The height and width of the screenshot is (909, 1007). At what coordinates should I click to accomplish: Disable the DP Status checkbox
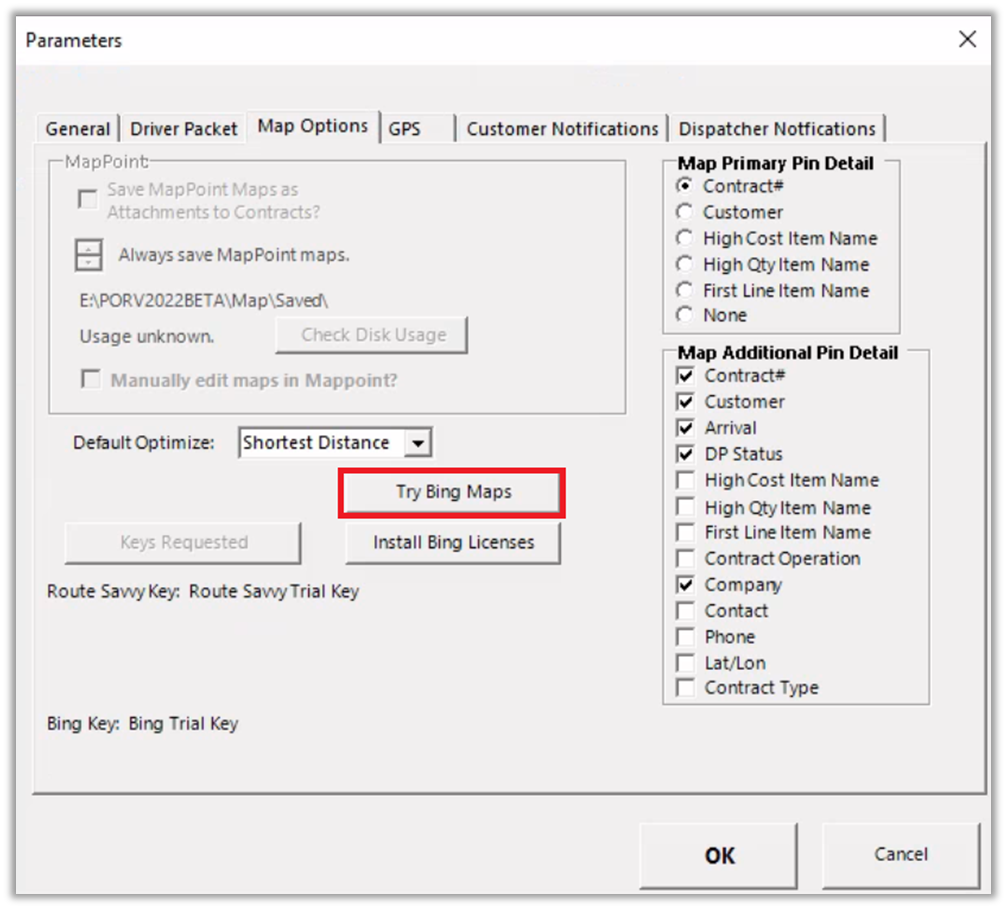pos(686,454)
